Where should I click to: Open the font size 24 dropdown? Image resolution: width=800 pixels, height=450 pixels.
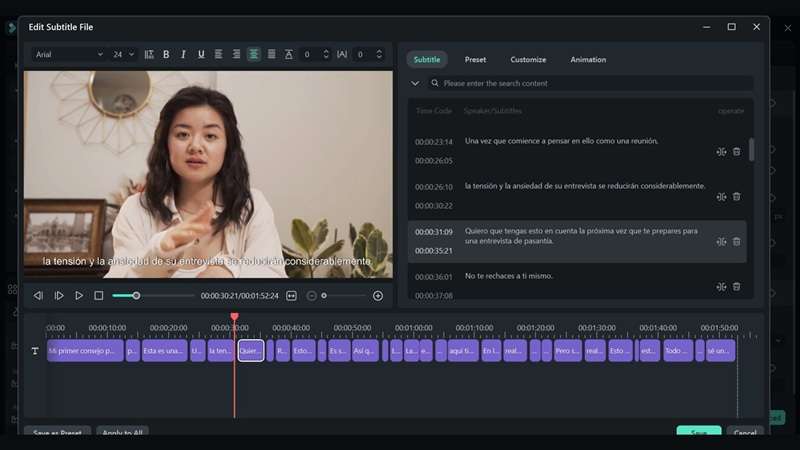click(123, 54)
